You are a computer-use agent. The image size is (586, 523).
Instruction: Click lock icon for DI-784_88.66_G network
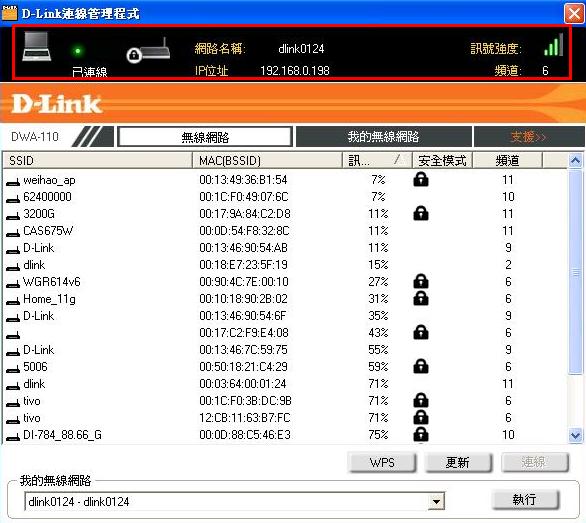(421, 434)
